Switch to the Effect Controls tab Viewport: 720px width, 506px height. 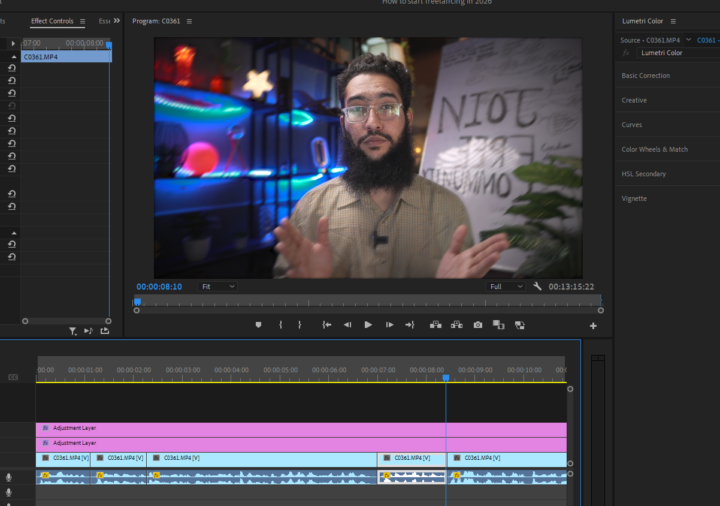coord(52,21)
